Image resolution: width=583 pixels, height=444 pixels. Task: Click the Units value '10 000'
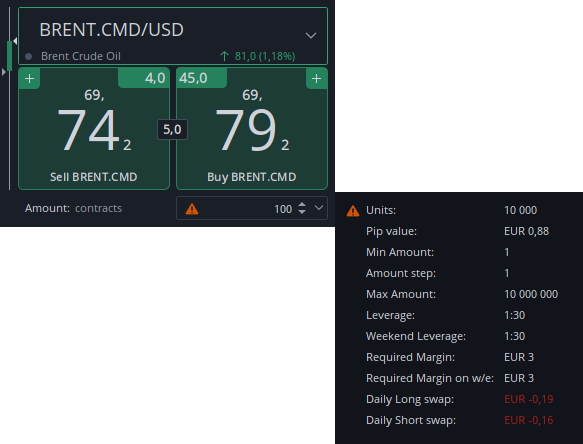pyautogui.click(x=521, y=210)
